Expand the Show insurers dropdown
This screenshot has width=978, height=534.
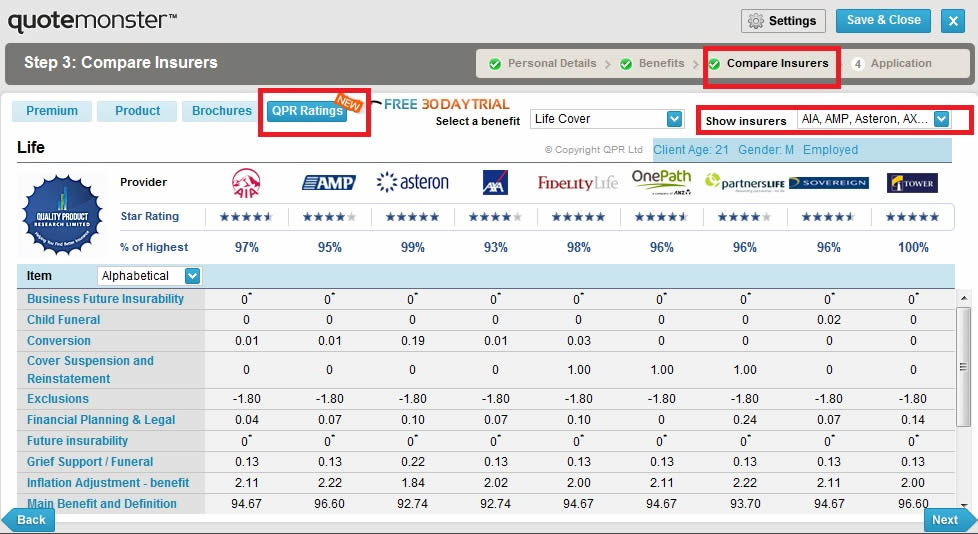[941, 119]
